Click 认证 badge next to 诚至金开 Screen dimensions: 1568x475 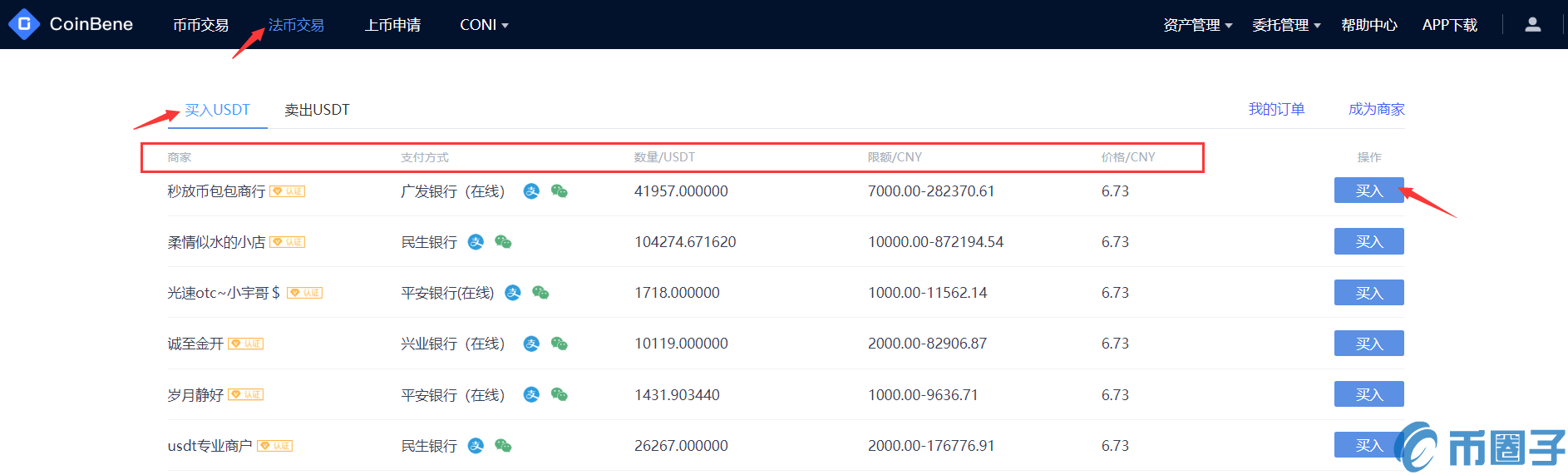click(246, 344)
